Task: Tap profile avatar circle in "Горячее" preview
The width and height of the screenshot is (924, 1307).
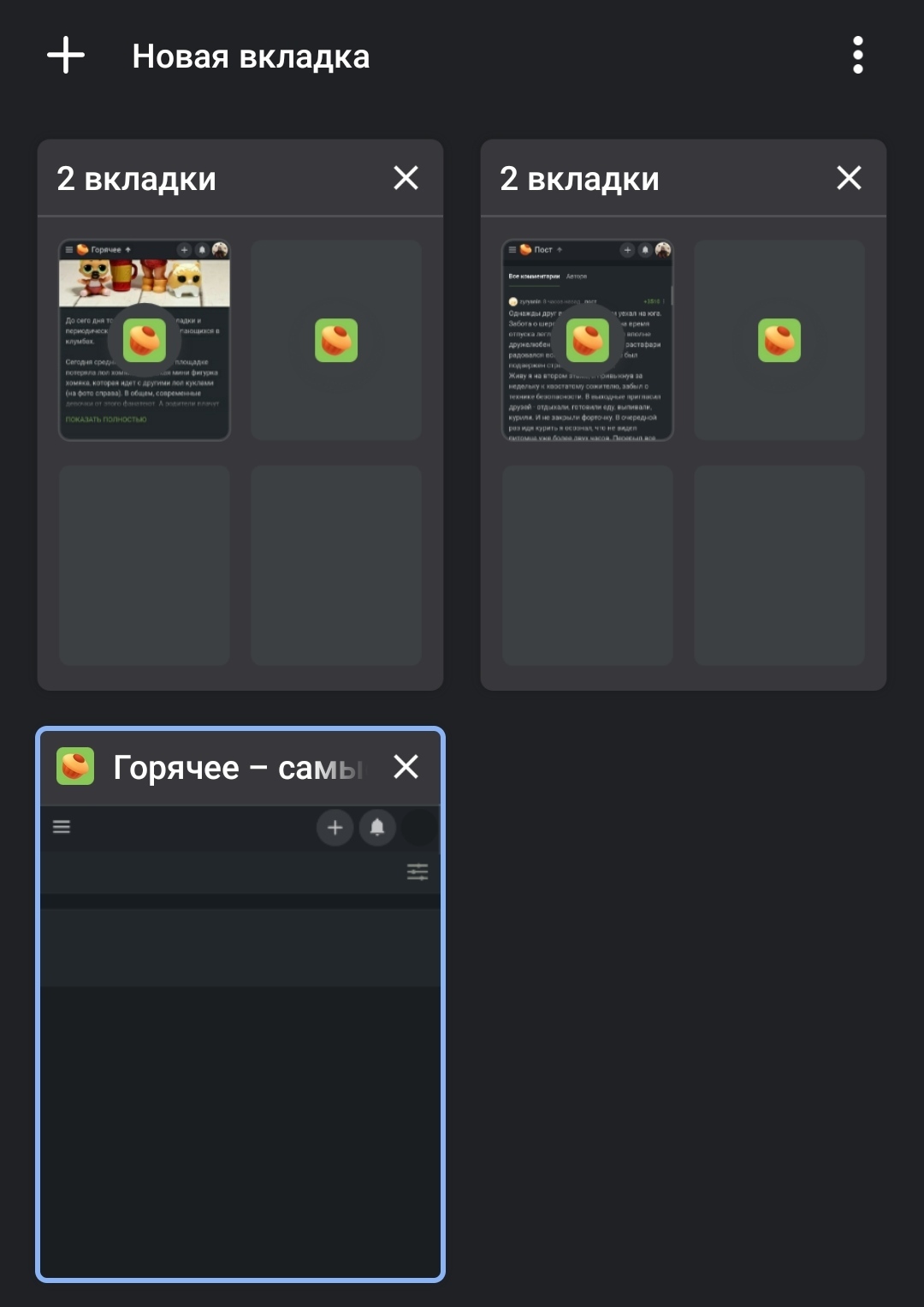Action: pos(420,827)
